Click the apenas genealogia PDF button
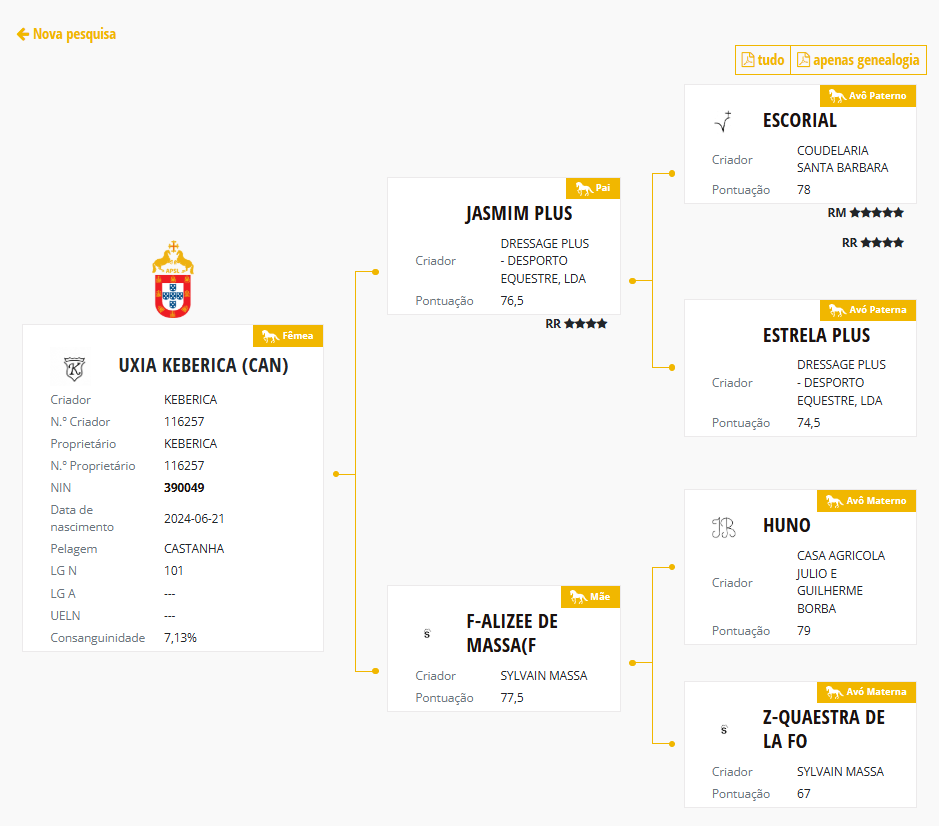The width and height of the screenshot is (939, 826). click(x=858, y=60)
